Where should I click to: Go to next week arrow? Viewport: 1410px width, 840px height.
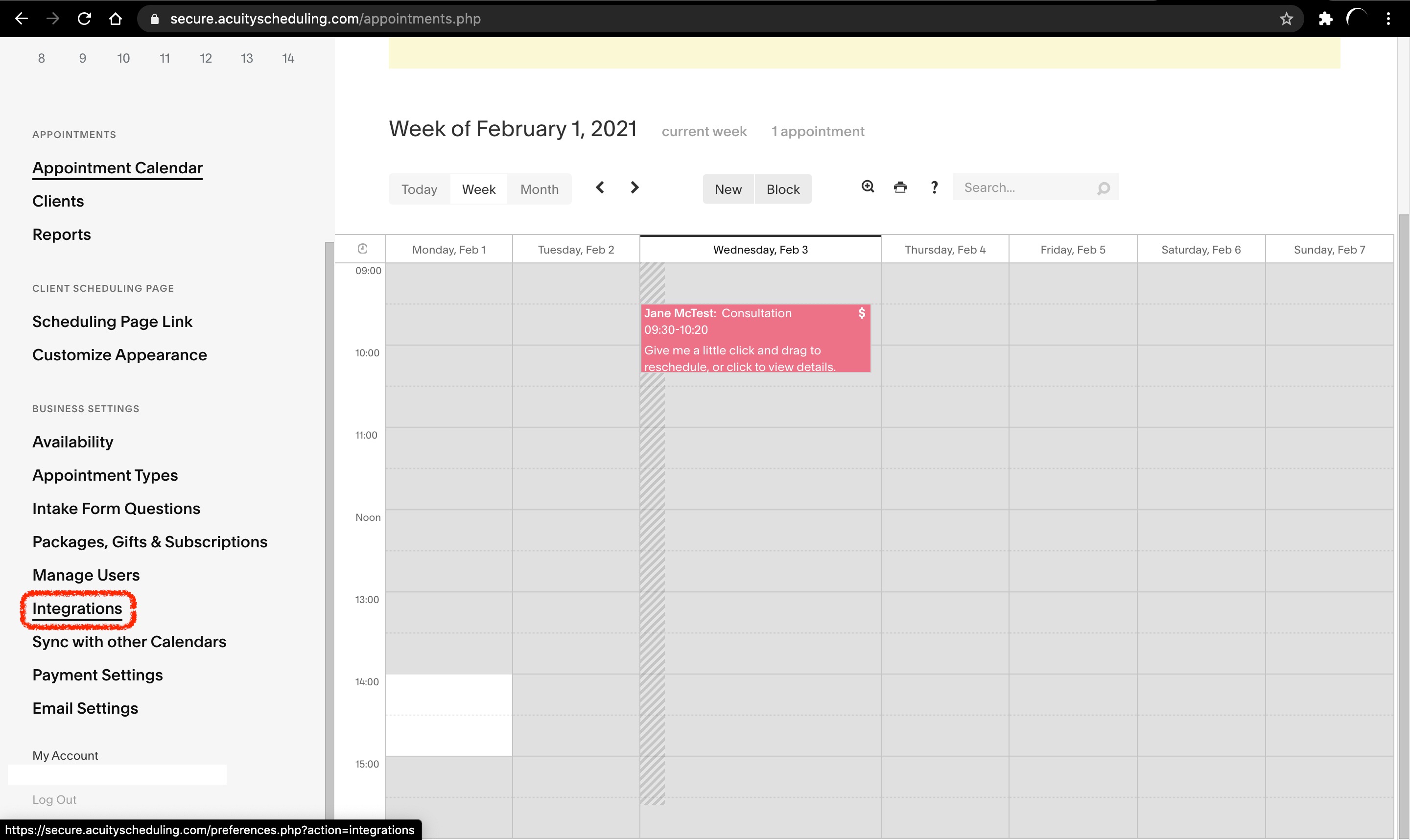(634, 187)
